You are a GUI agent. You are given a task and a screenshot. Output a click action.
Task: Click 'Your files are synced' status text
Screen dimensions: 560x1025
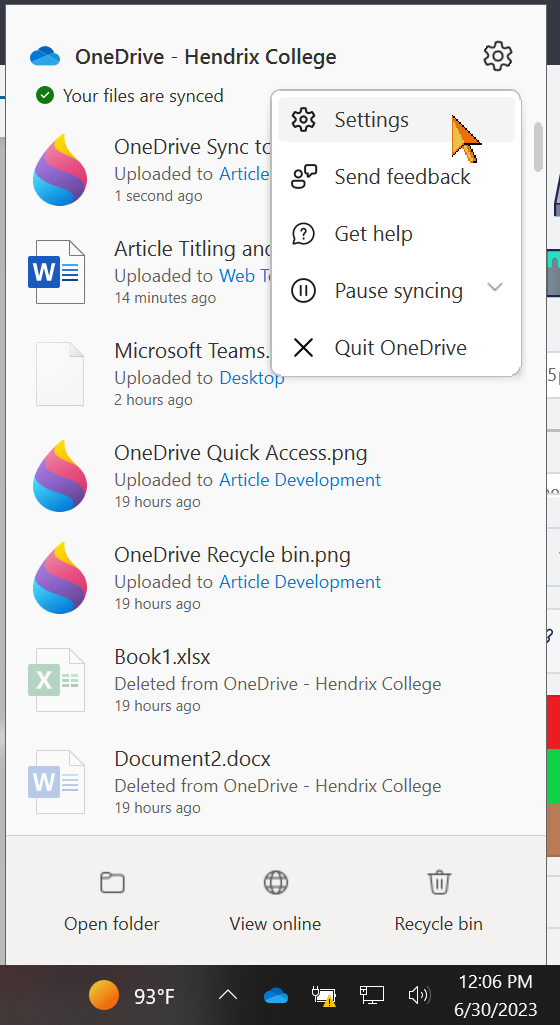[x=143, y=96]
